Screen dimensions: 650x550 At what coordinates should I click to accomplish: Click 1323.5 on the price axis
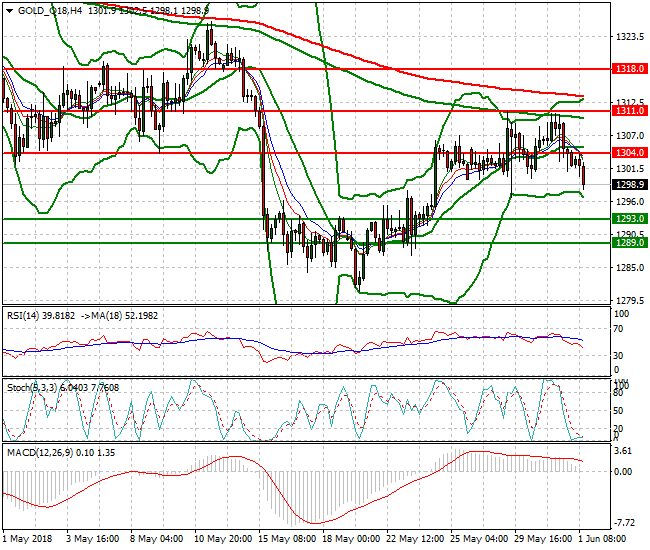click(625, 37)
